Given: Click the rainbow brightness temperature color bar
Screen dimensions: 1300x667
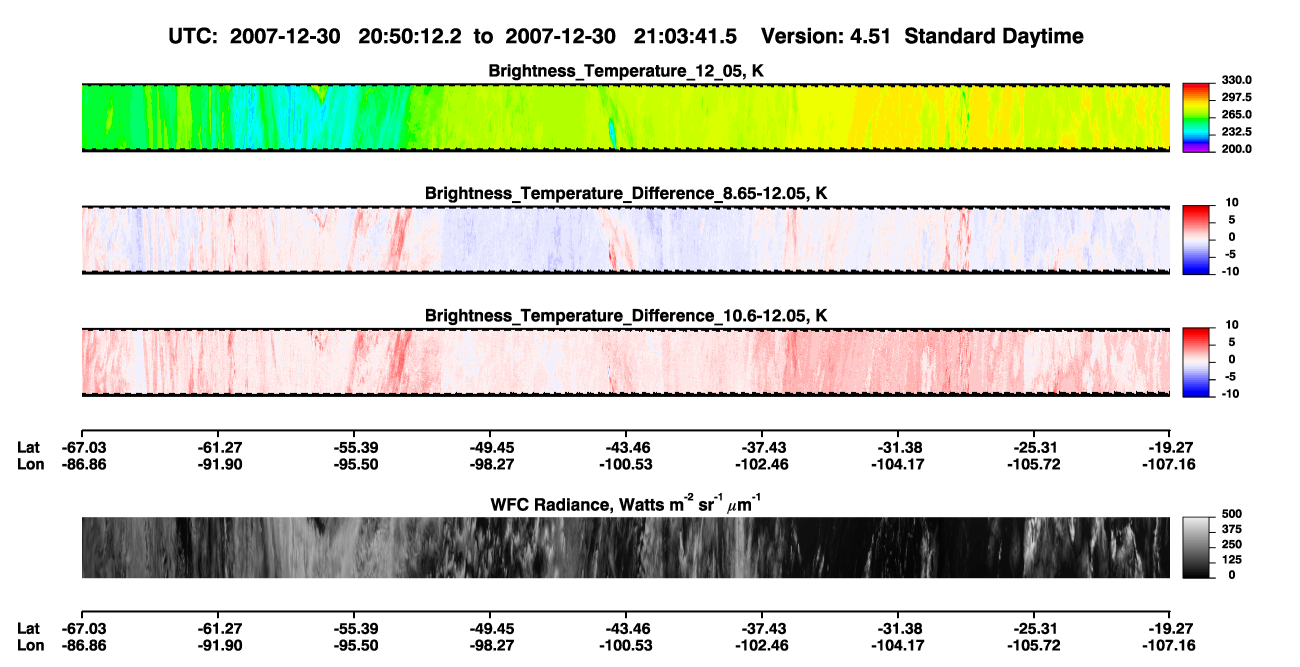Looking at the screenshot, I should pyautogui.click(x=1196, y=118).
